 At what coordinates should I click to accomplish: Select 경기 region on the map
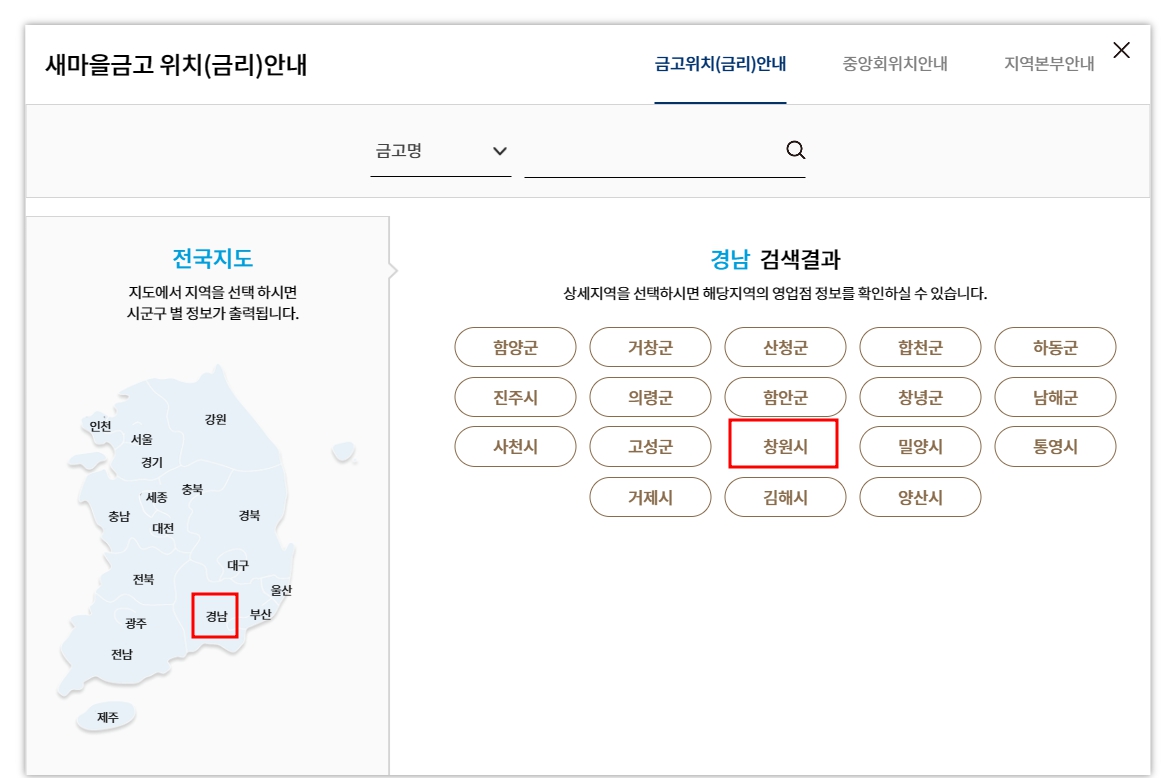pyautogui.click(x=151, y=462)
